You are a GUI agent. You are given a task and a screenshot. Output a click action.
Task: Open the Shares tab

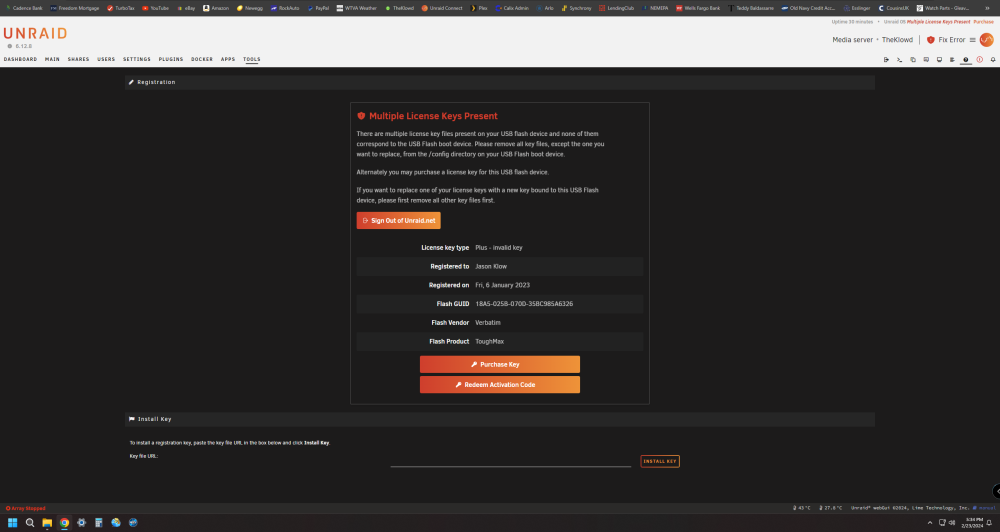78,59
